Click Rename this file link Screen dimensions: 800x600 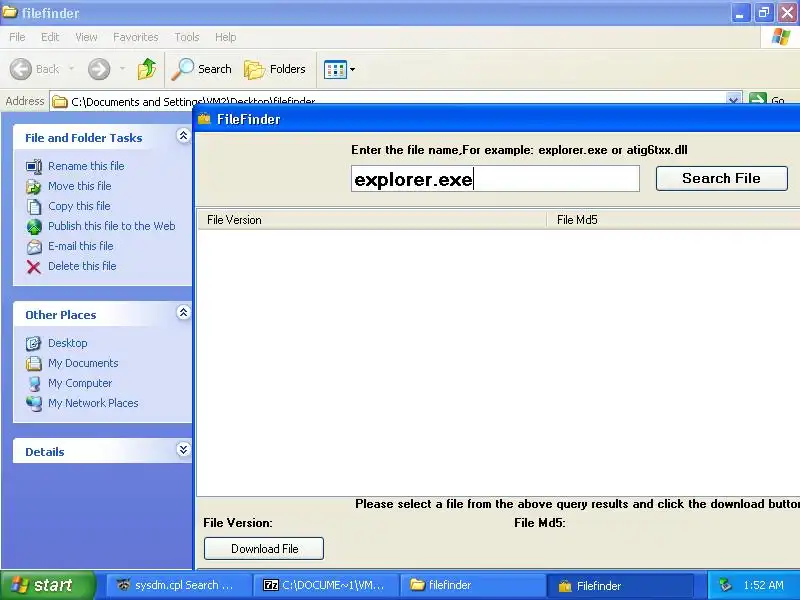pos(86,166)
